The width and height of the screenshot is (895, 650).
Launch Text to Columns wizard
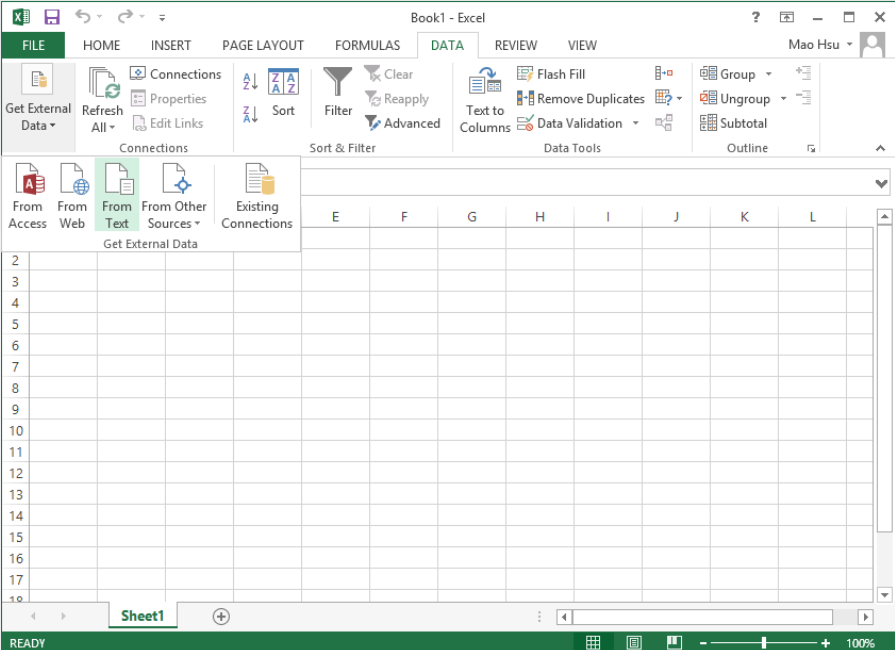(485, 100)
